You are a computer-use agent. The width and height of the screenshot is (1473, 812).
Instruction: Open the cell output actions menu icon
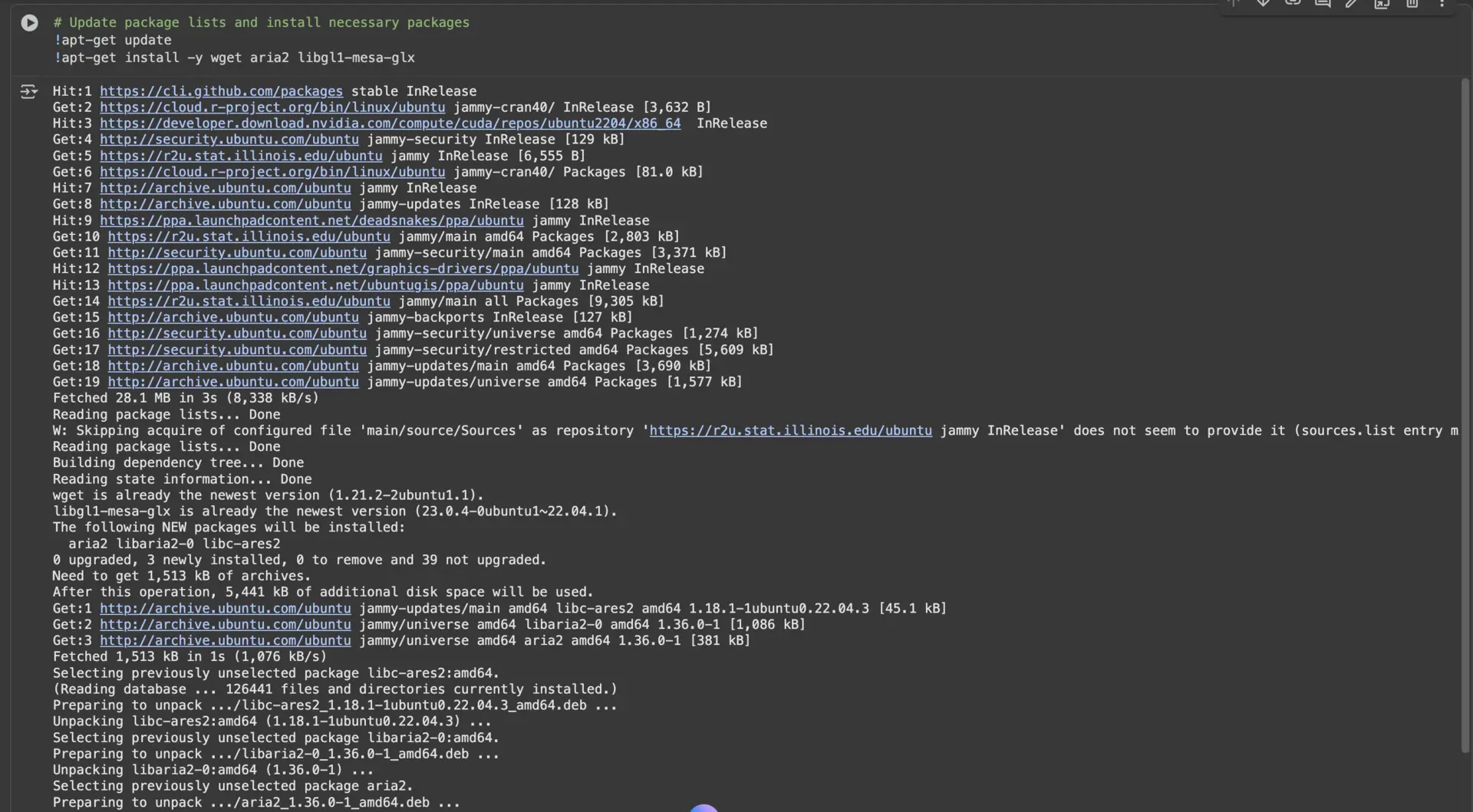pyautogui.click(x=28, y=92)
